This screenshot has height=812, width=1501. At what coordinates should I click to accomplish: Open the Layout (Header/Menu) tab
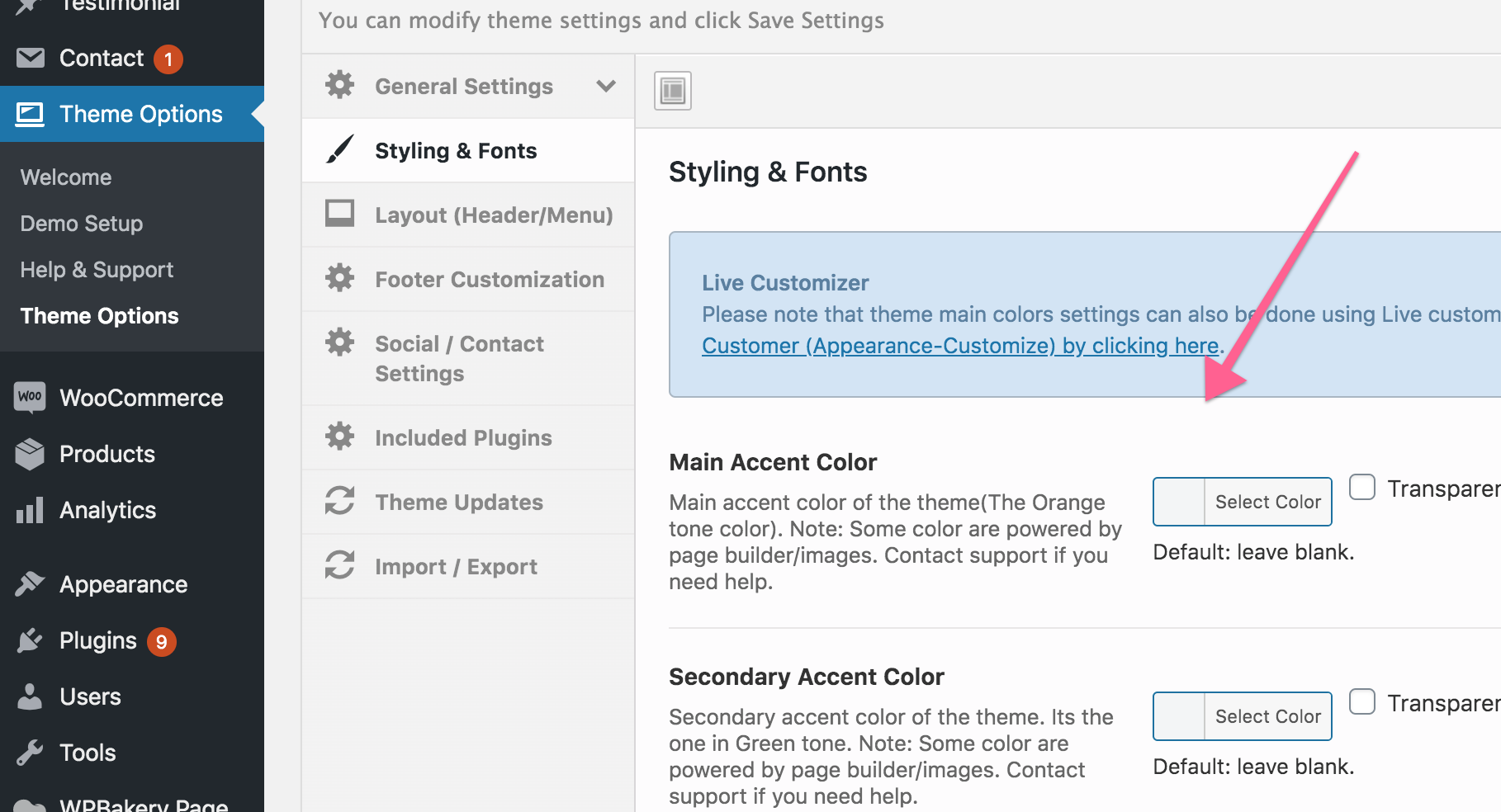(493, 215)
